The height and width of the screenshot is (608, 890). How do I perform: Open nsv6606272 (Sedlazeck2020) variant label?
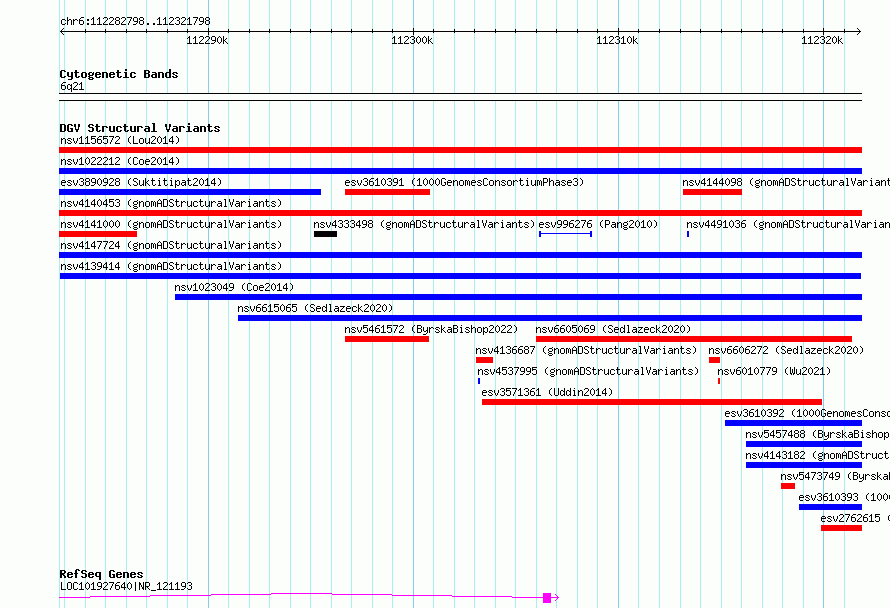tap(786, 350)
